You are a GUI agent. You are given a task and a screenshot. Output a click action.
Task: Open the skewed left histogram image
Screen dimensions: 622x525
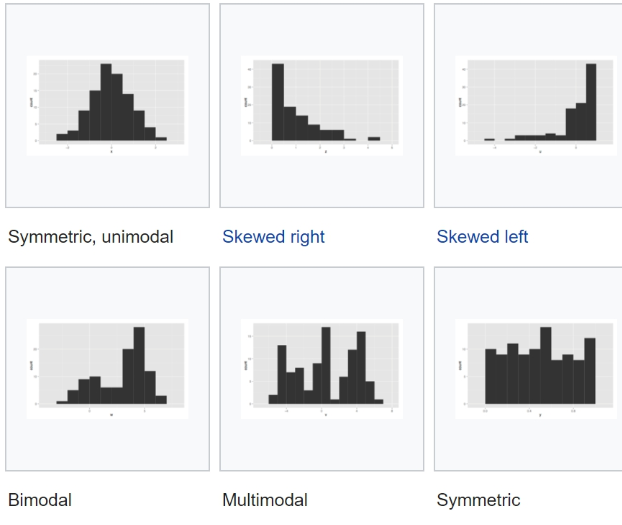click(x=529, y=105)
